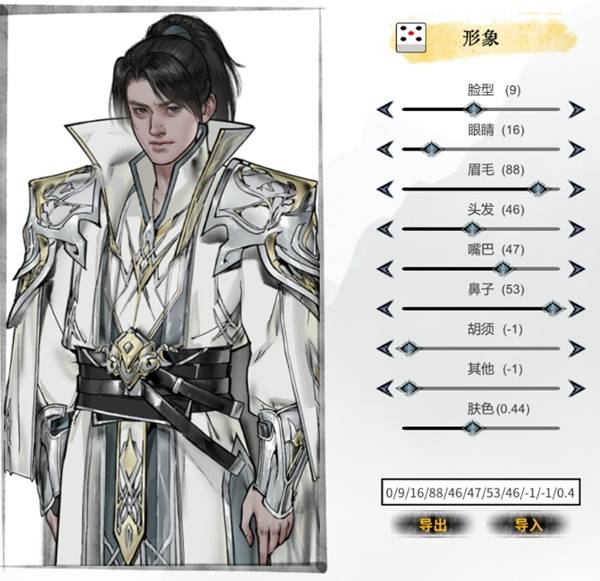Choose next 头发 hair style
Image resolution: width=600 pixels, height=581 pixels.
pyautogui.click(x=576, y=229)
